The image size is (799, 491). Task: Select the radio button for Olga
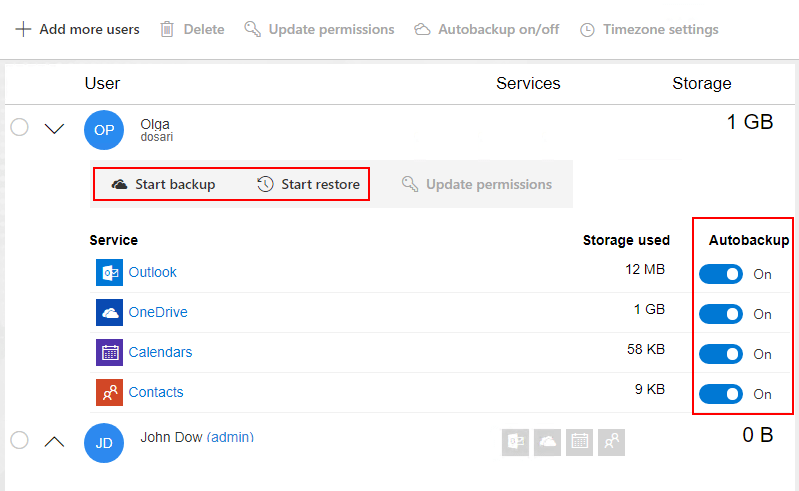click(x=19, y=127)
